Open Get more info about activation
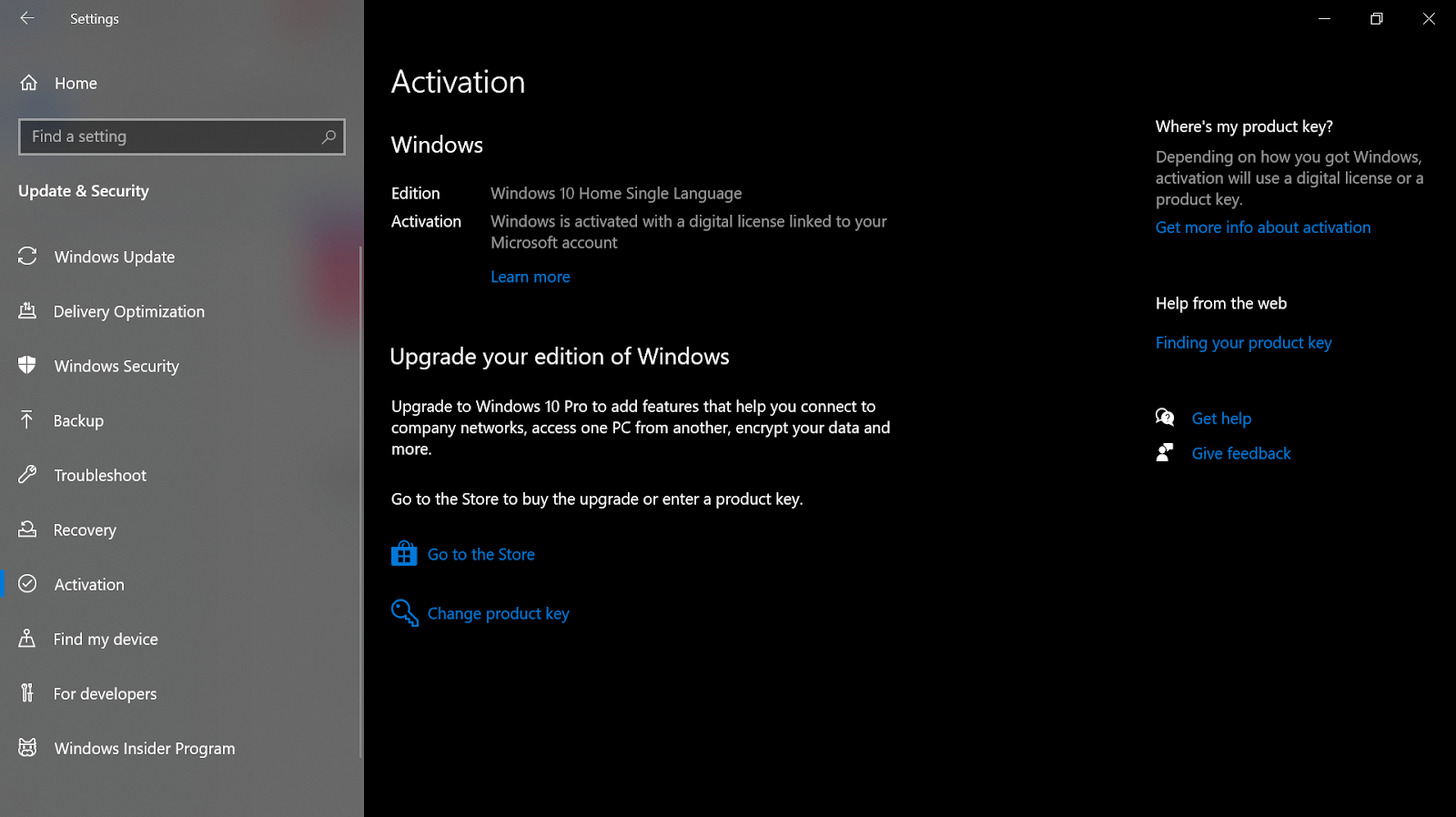The width and height of the screenshot is (1456, 817). click(x=1263, y=227)
